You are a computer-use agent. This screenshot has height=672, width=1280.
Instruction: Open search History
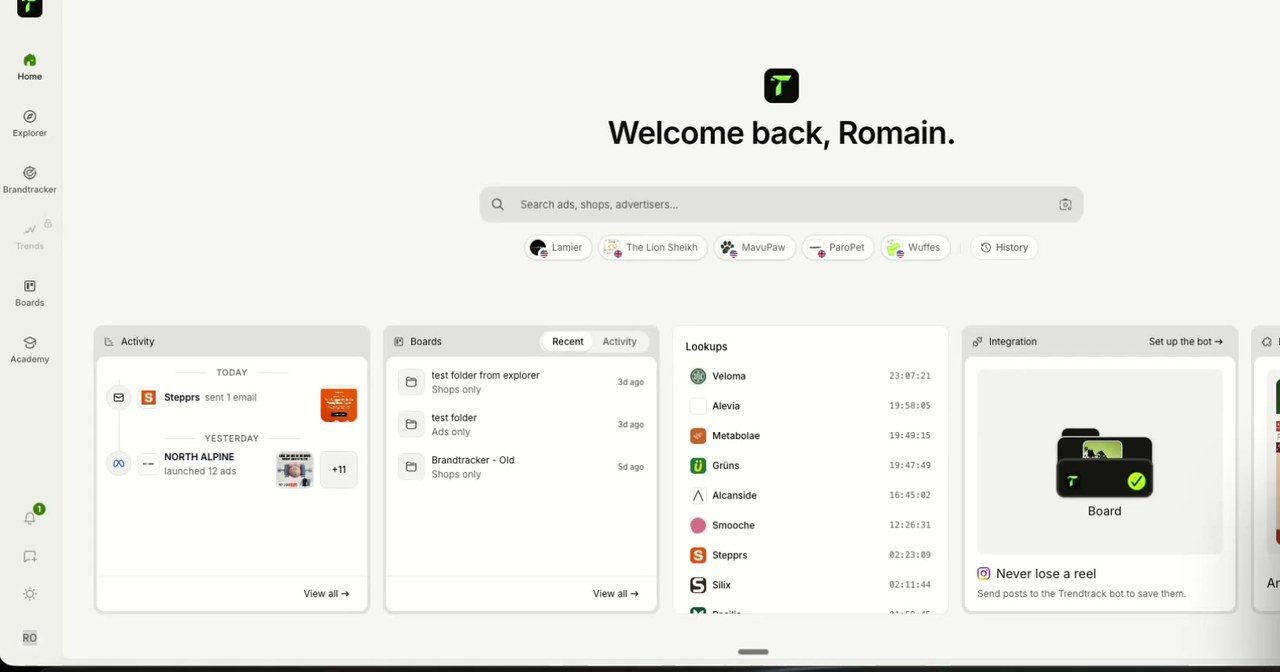(x=1004, y=247)
